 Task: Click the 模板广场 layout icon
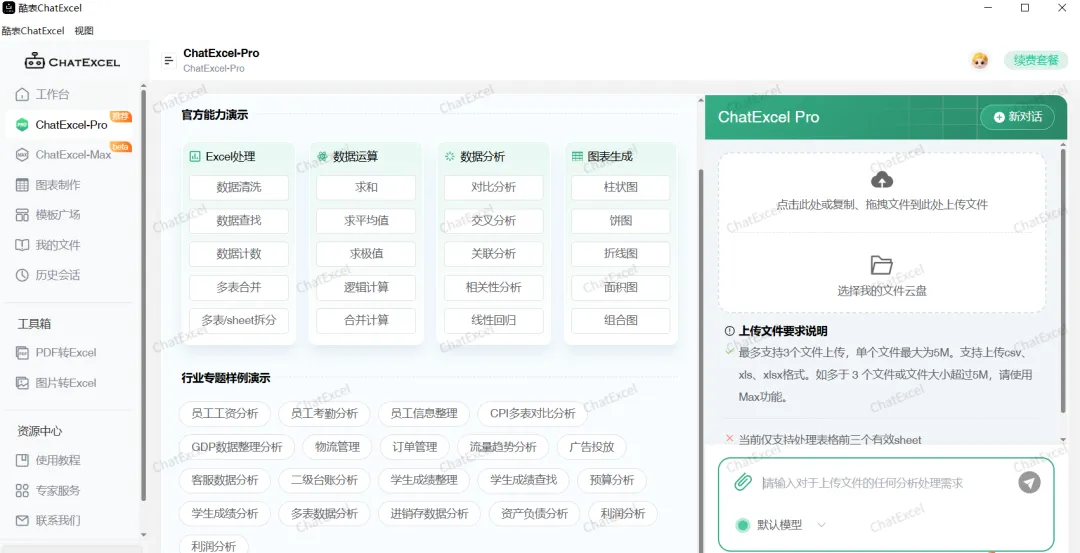point(23,215)
